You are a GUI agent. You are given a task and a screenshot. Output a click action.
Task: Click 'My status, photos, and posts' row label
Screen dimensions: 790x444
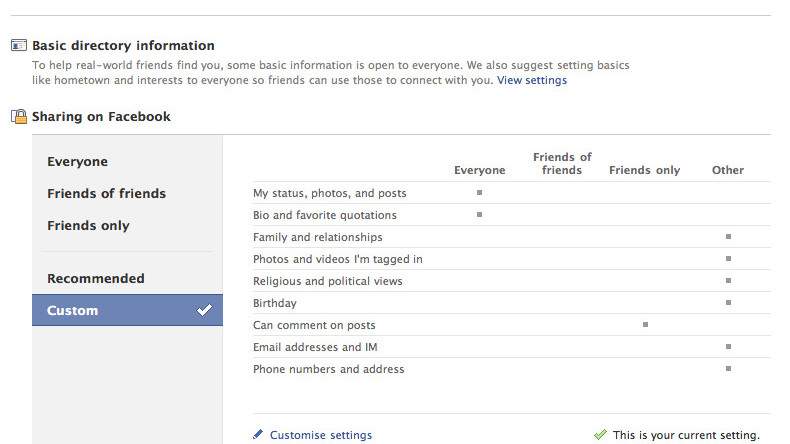330,193
